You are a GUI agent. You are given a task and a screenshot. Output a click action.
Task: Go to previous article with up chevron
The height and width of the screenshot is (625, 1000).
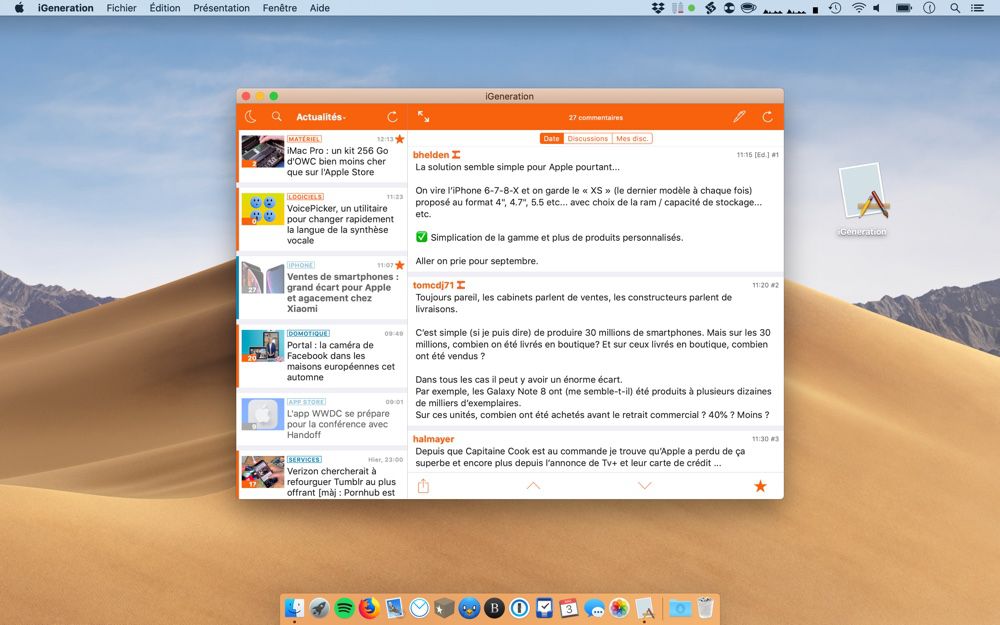[x=533, y=486]
